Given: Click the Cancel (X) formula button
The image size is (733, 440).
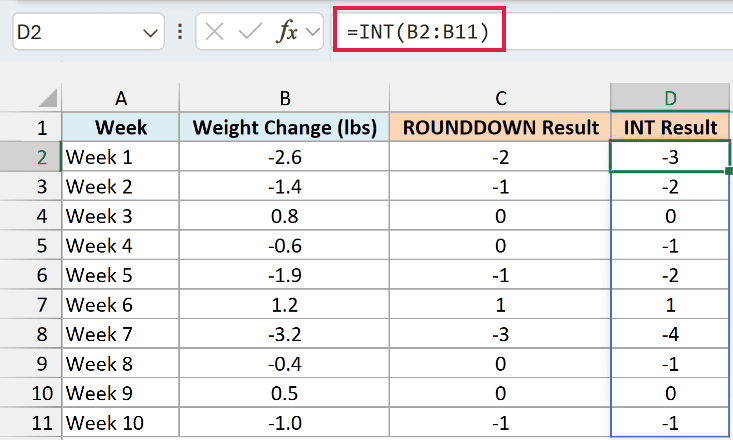Looking at the screenshot, I should point(214,32).
